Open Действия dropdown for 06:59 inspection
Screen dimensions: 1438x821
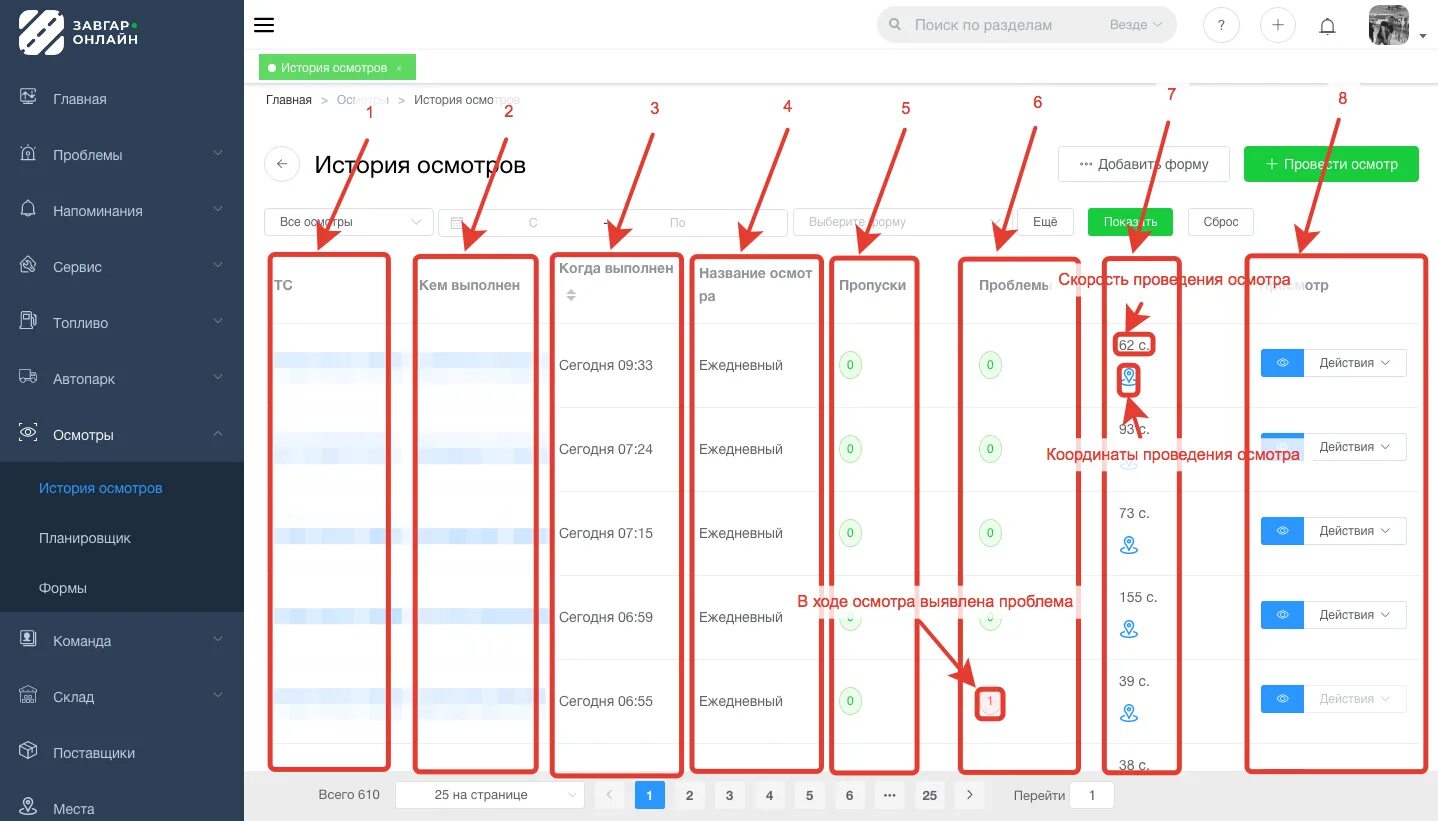[x=1355, y=615]
